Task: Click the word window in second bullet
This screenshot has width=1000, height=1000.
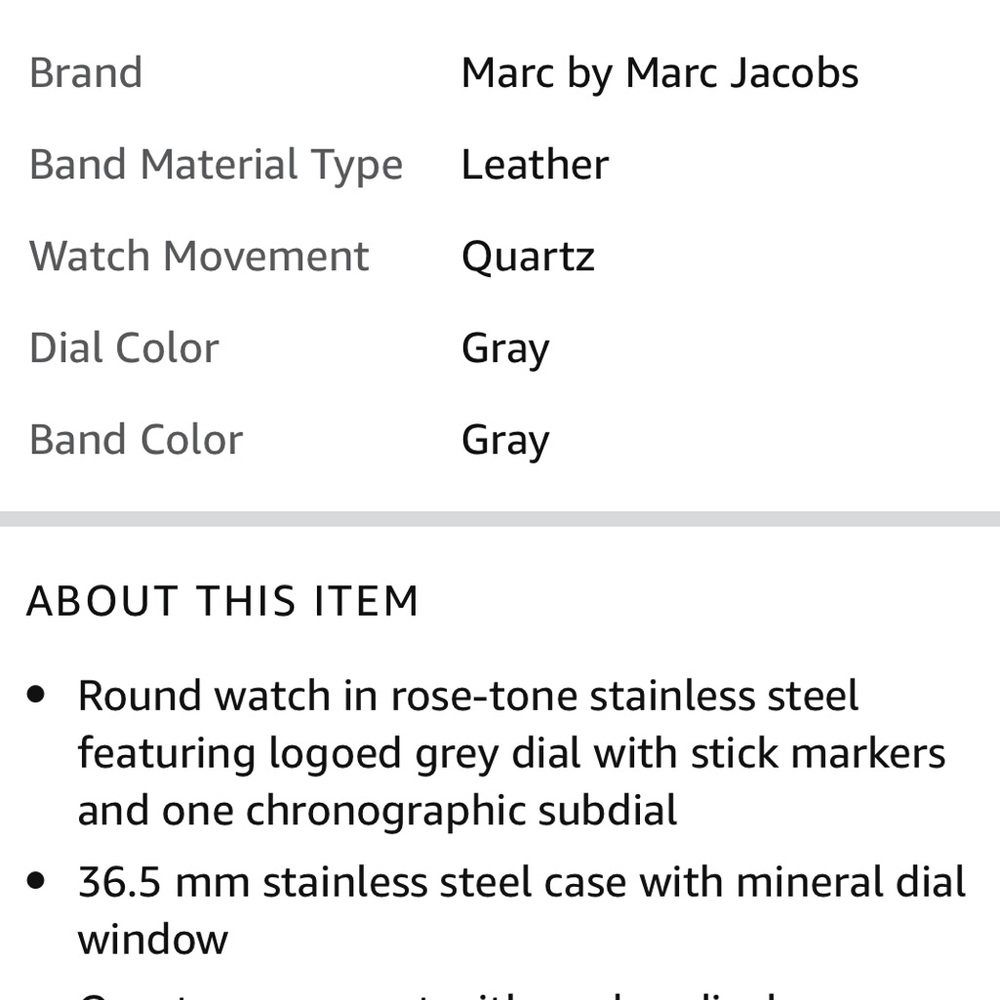Action: tap(152, 940)
